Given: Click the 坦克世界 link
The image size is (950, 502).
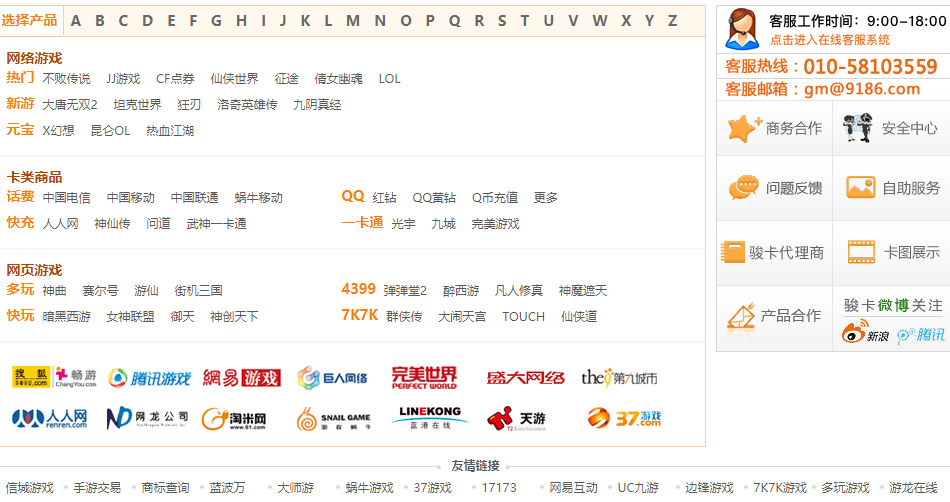Looking at the screenshot, I should coord(138,105).
